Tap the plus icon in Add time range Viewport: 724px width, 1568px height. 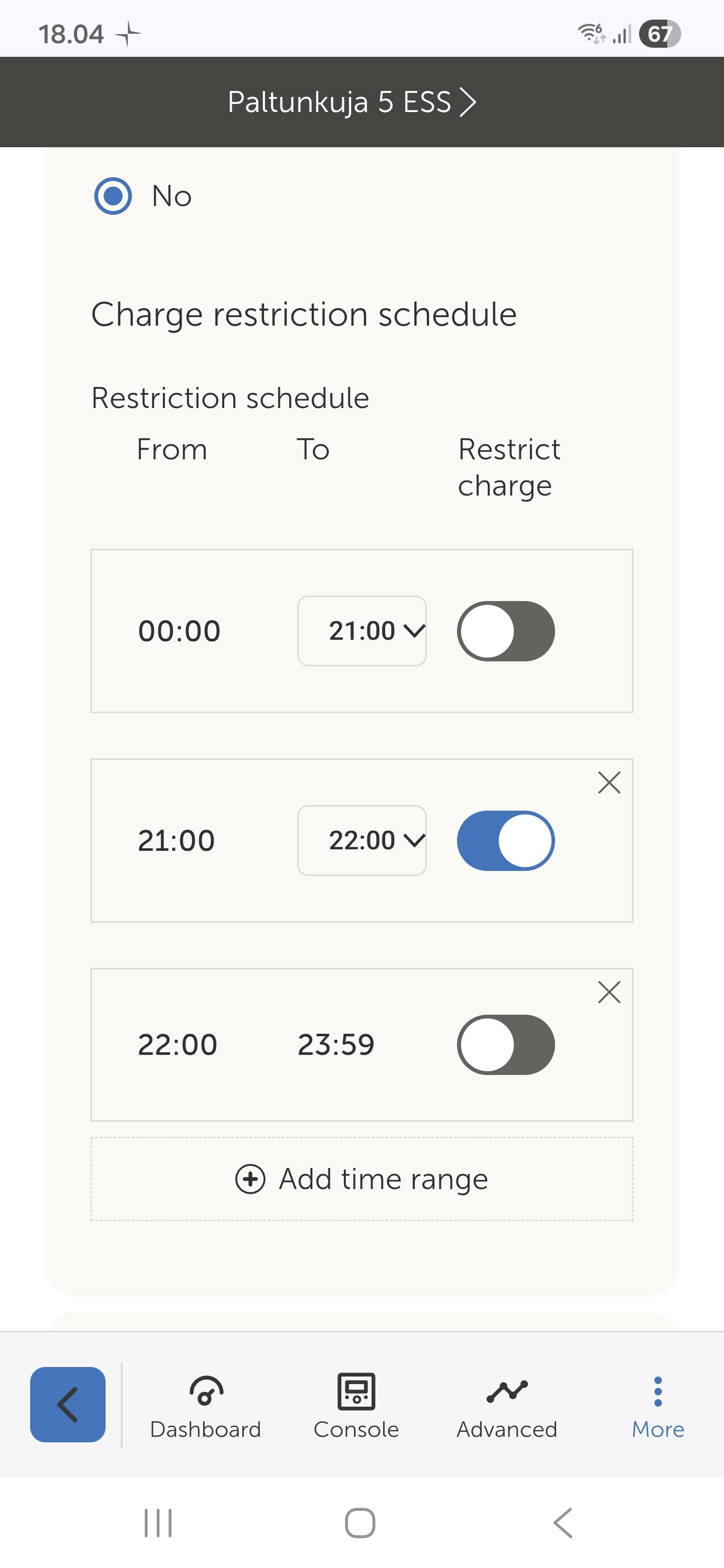tap(250, 1179)
